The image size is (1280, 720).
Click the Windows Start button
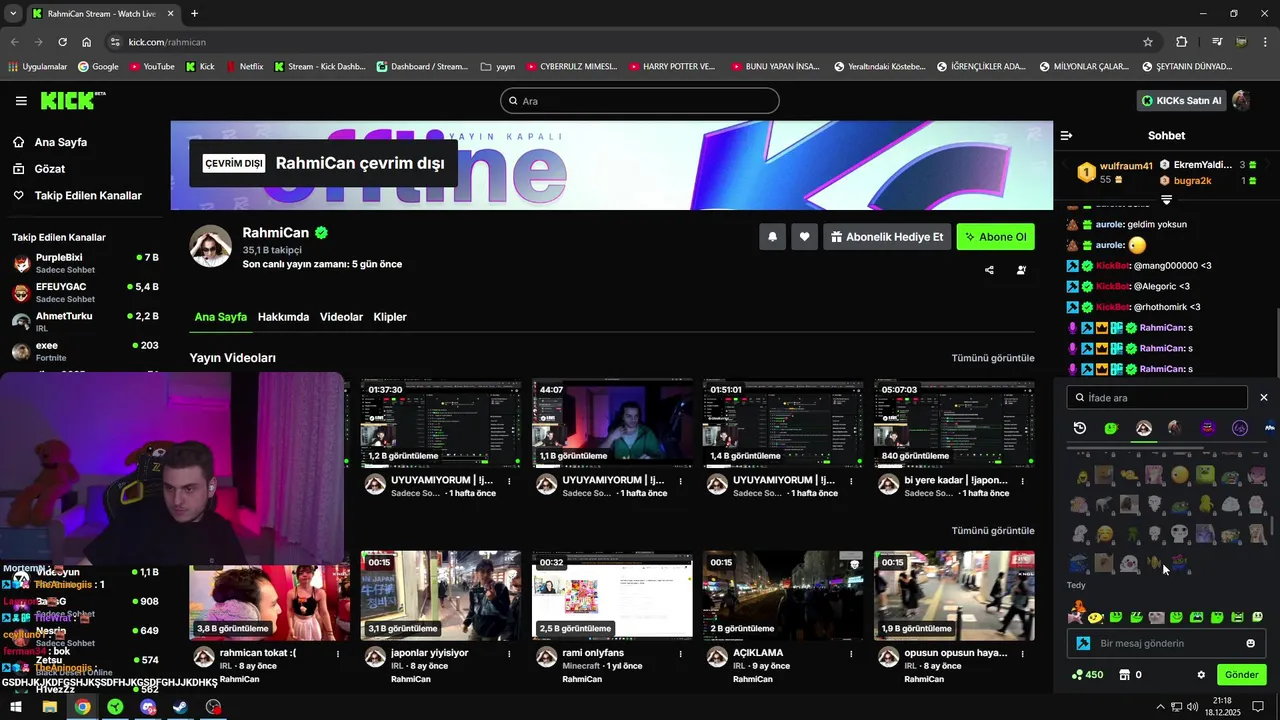pyautogui.click(x=16, y=707)
